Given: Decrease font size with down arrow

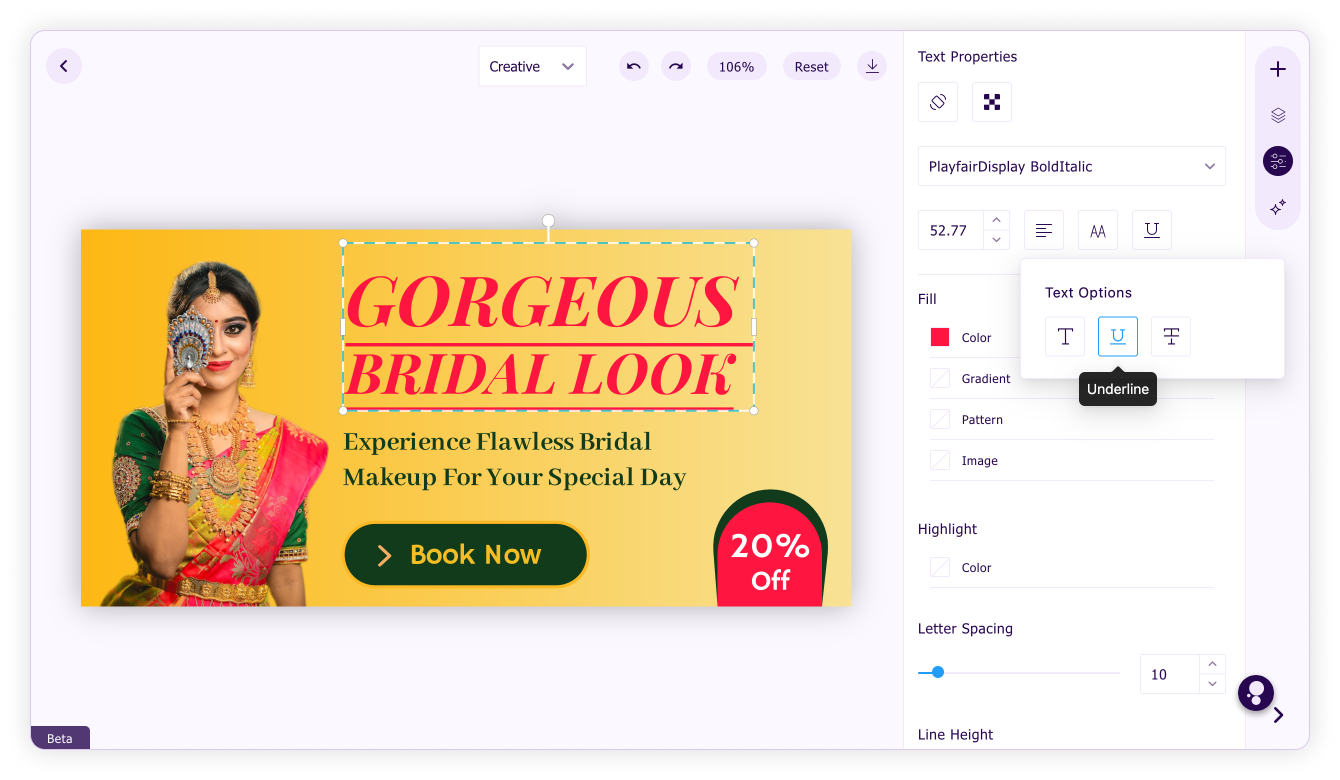Looking at the screenshot, I should pyautogui.click(x=995, y=240).
